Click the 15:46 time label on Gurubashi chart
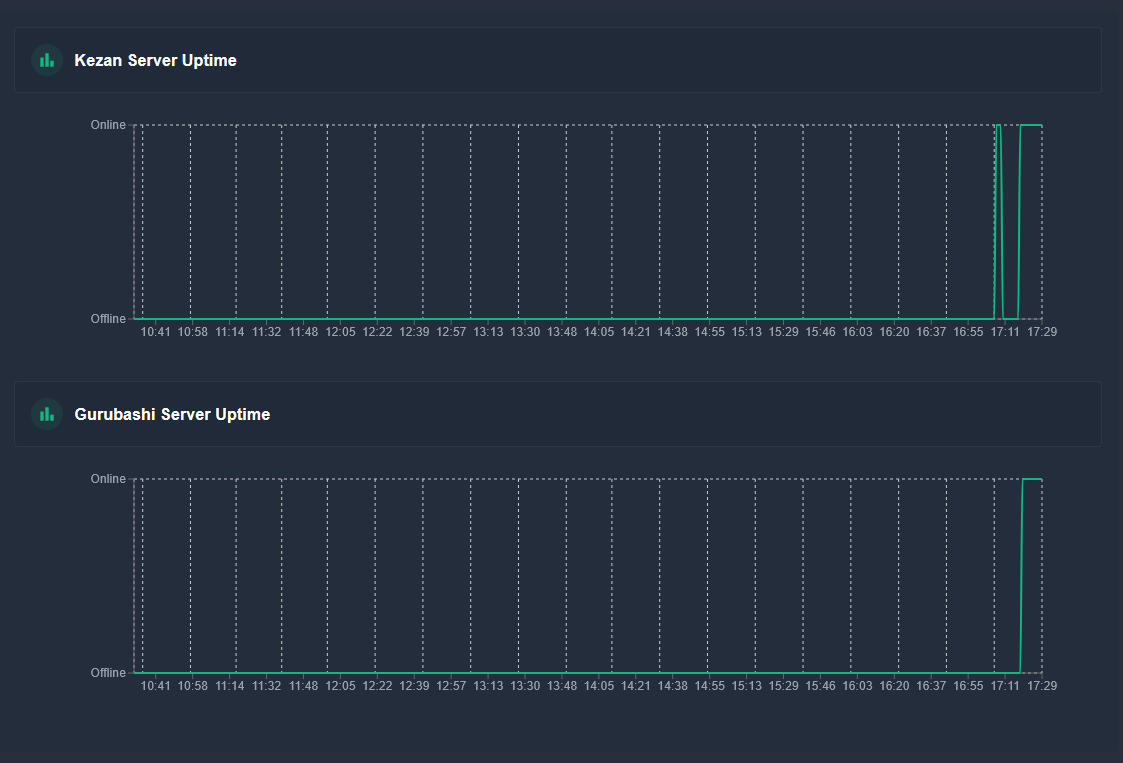Viewport: 1123px width, 763px height. (x=820, y=686)
